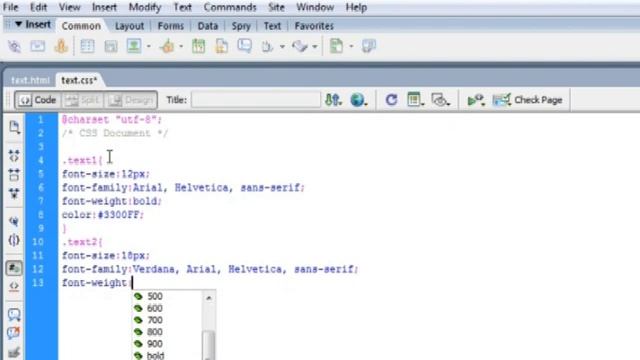Open Documents icon in coding toolbar
The image size is (640, 360).
point(14,127)
